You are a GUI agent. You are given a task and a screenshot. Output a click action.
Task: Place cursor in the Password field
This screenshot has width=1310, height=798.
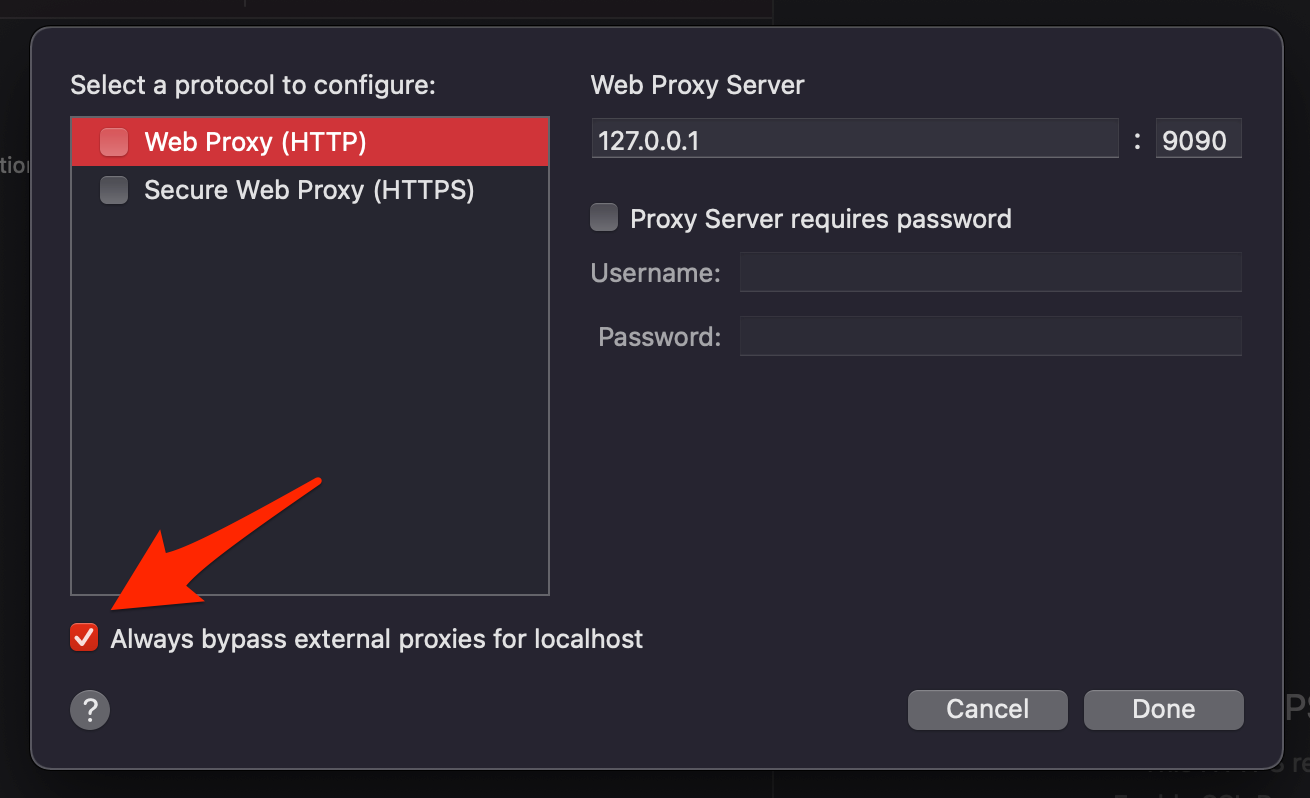(x=990, y=336)
